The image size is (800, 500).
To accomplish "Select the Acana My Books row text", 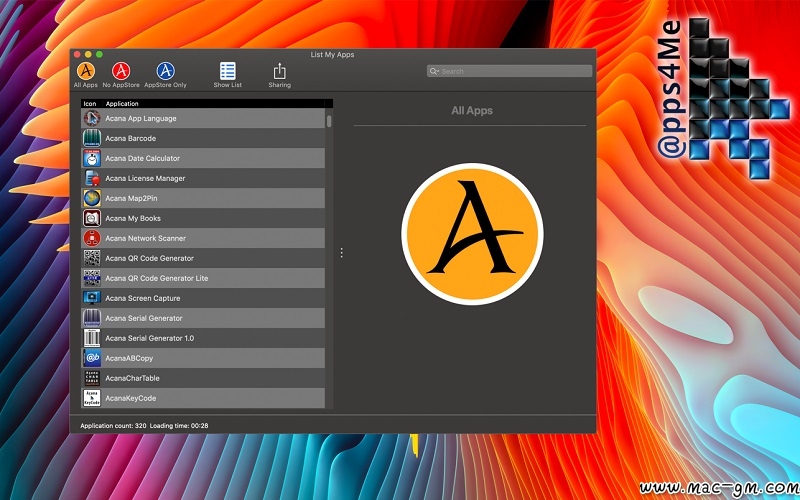I will click(x=133, y=218).
